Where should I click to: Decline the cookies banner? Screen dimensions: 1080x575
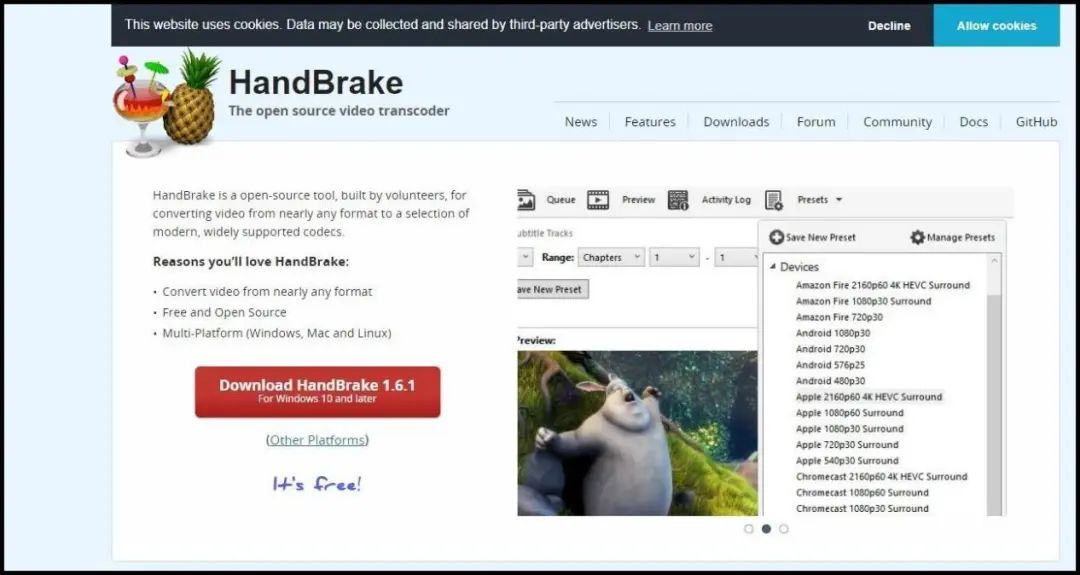click(889, 25)
